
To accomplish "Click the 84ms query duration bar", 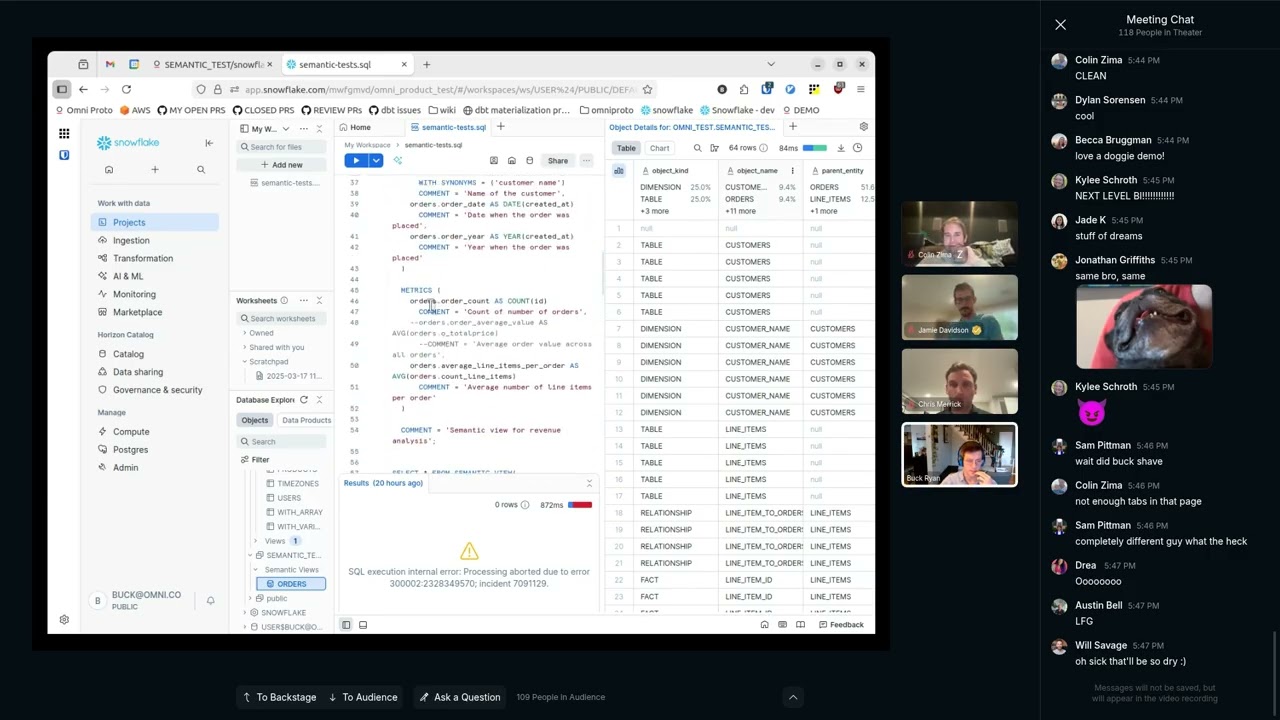I will pyautogui.click(x=815, y=148).
